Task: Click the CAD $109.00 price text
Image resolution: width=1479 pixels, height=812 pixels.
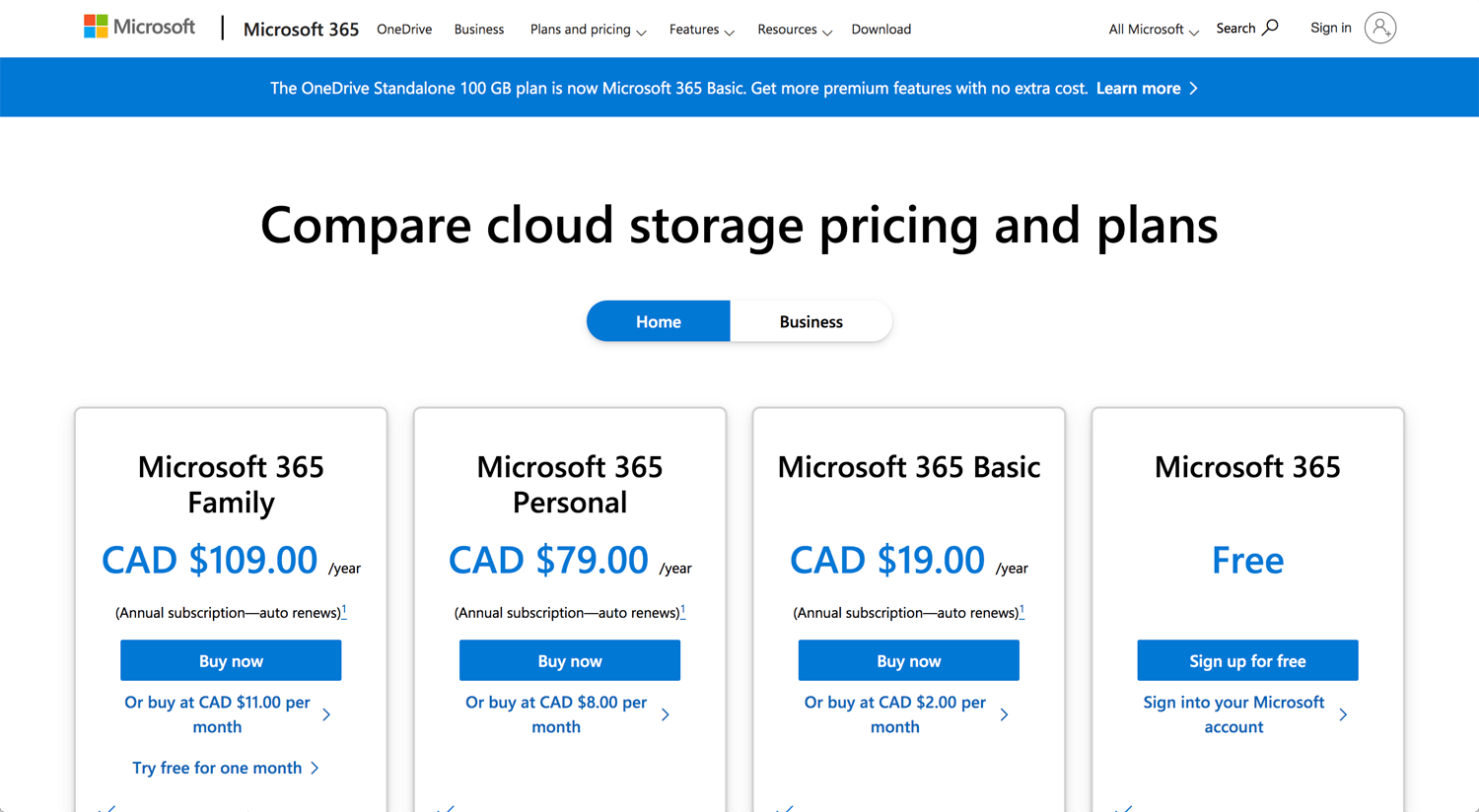Action: pyautogui.click(x=209, y=560)
